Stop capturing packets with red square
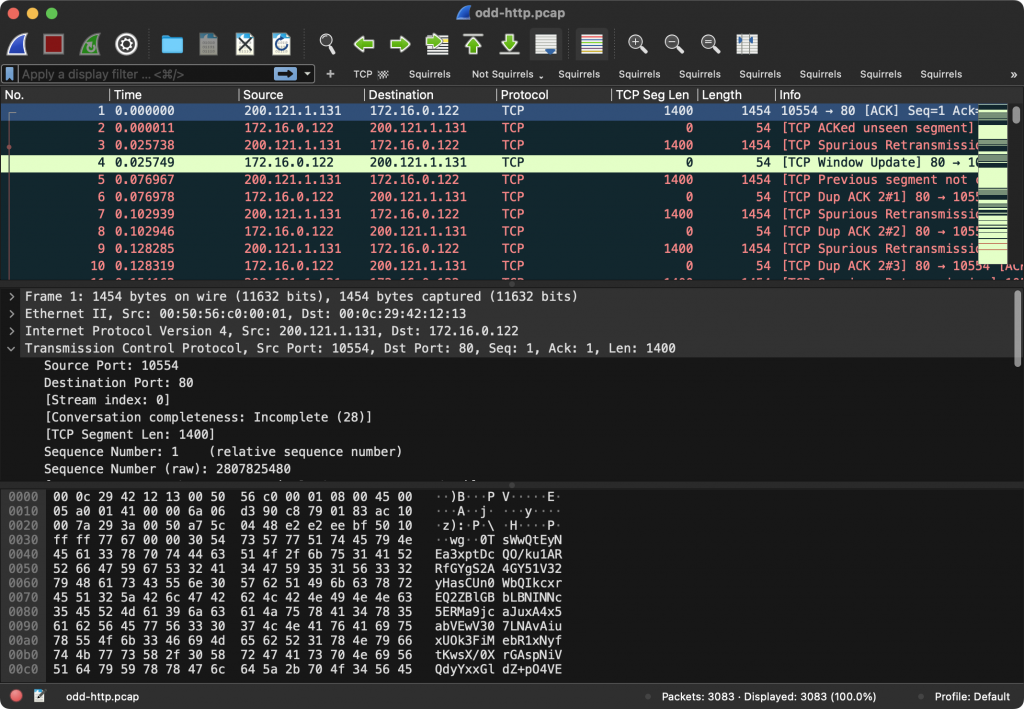The height and width of the screenshot is (709, 1024). point(54,44)
